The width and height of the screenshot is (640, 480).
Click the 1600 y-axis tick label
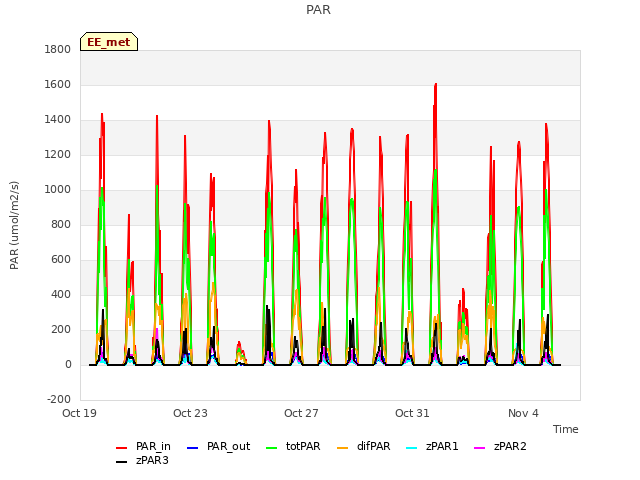pyautogui.click(x=58, y=85)
